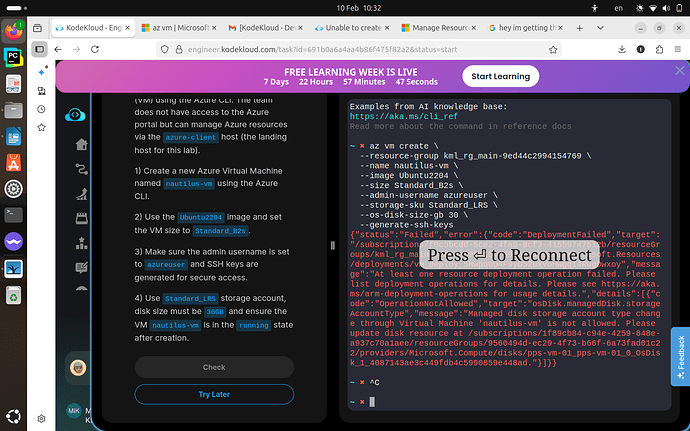Click the Check button
The image size is (690, 431).
(214, 367)
